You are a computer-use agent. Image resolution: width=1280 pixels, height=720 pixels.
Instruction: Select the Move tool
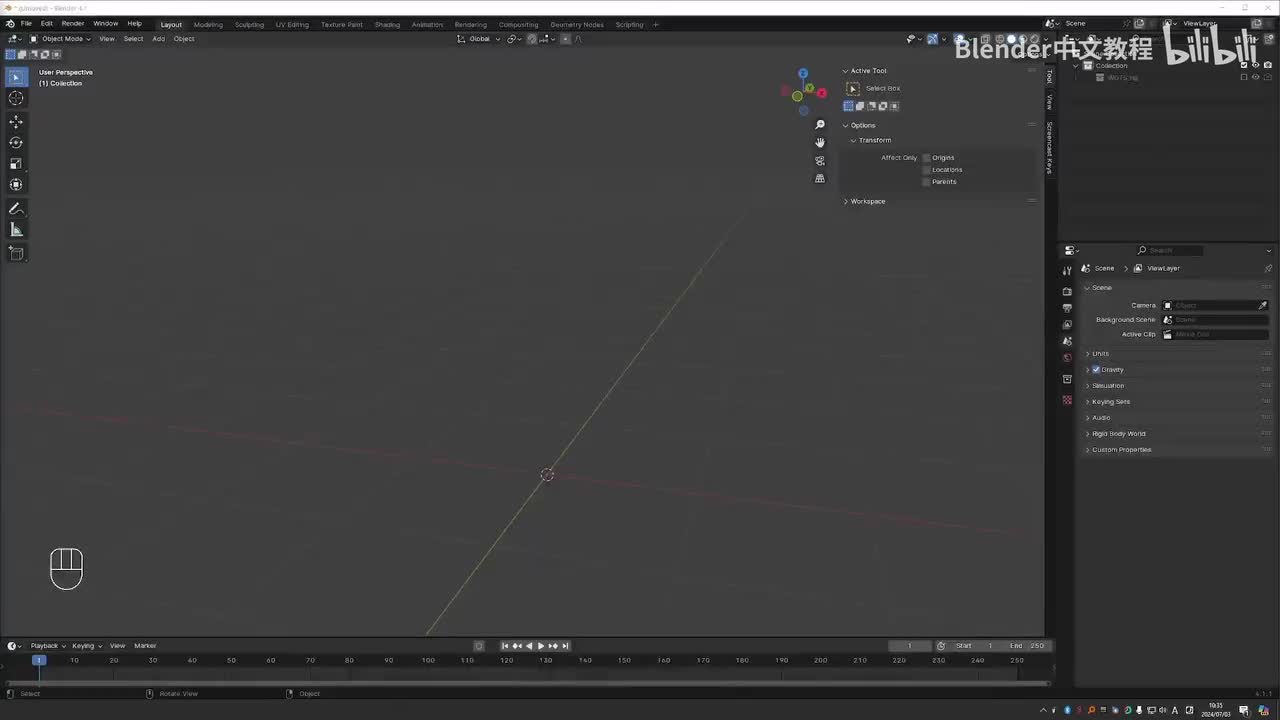[16, 122]
